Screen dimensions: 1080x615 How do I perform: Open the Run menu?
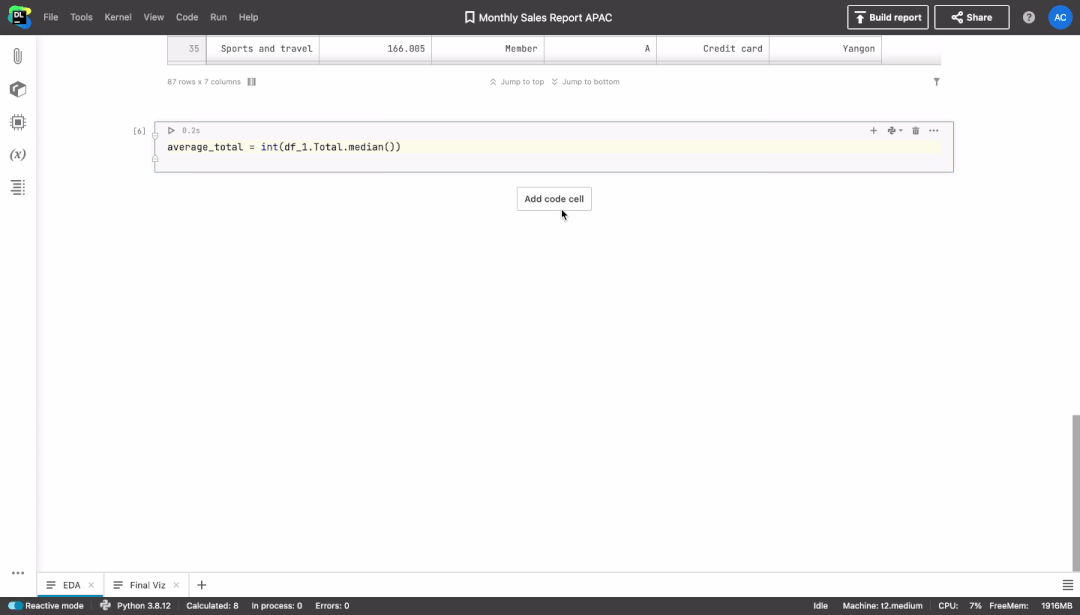[218, 17]
